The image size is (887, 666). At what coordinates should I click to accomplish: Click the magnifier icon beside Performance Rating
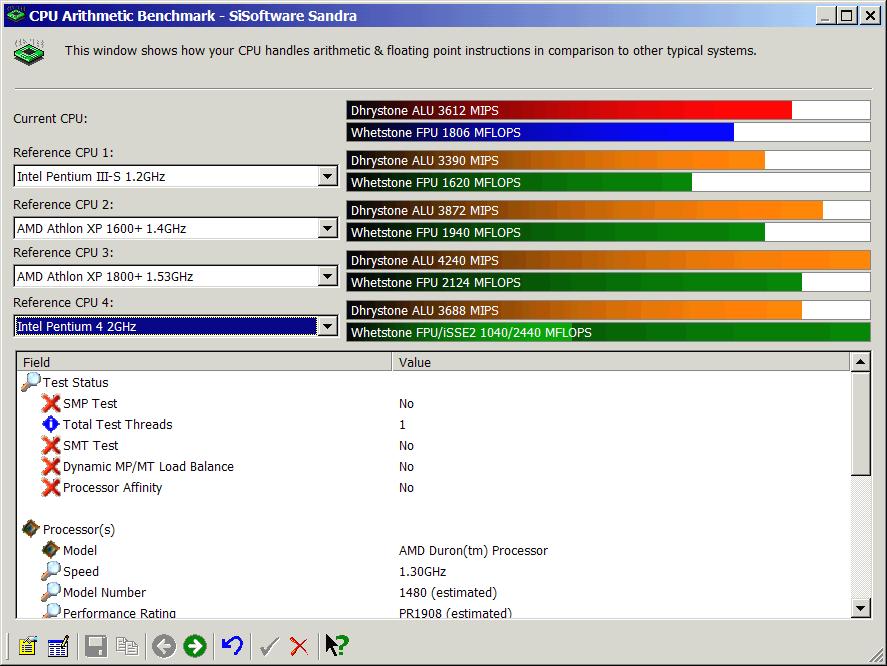click(51, 611)
